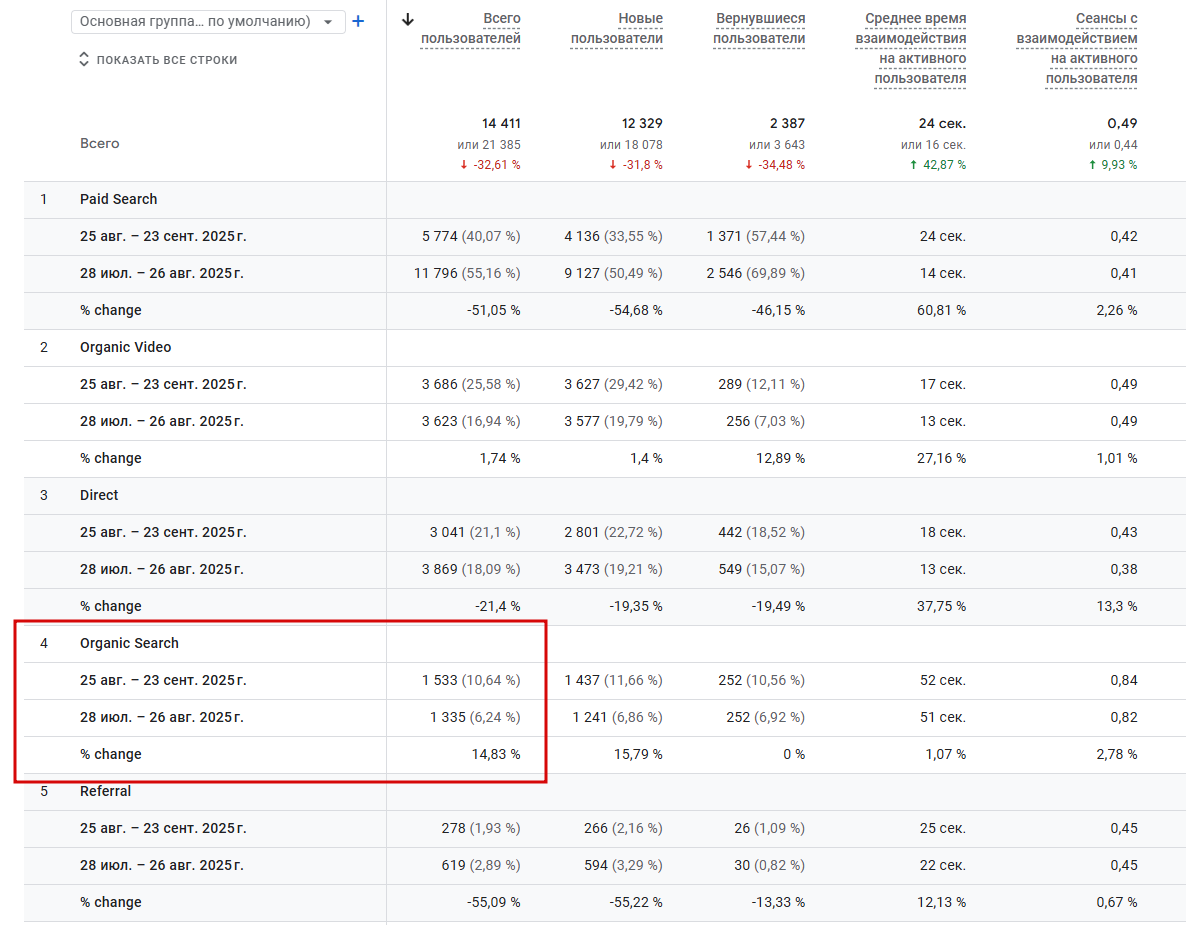The width and height of the screenshot is (1186, 925).
Task: Sort by 'Новые пользователи' column header
Action: click(x=616, y=28)
